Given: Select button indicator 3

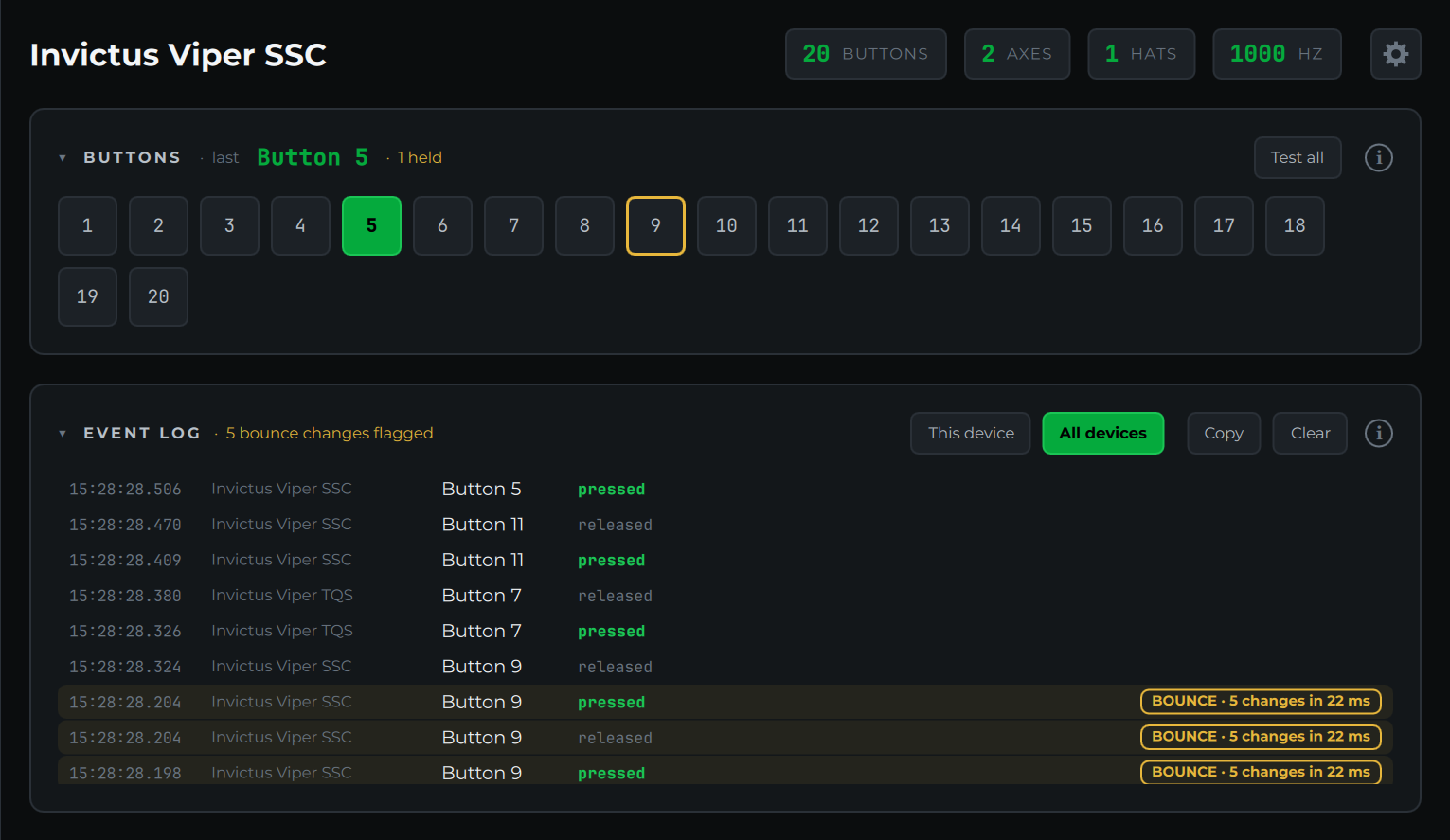Looking at the screenshot, I should 229,225.
